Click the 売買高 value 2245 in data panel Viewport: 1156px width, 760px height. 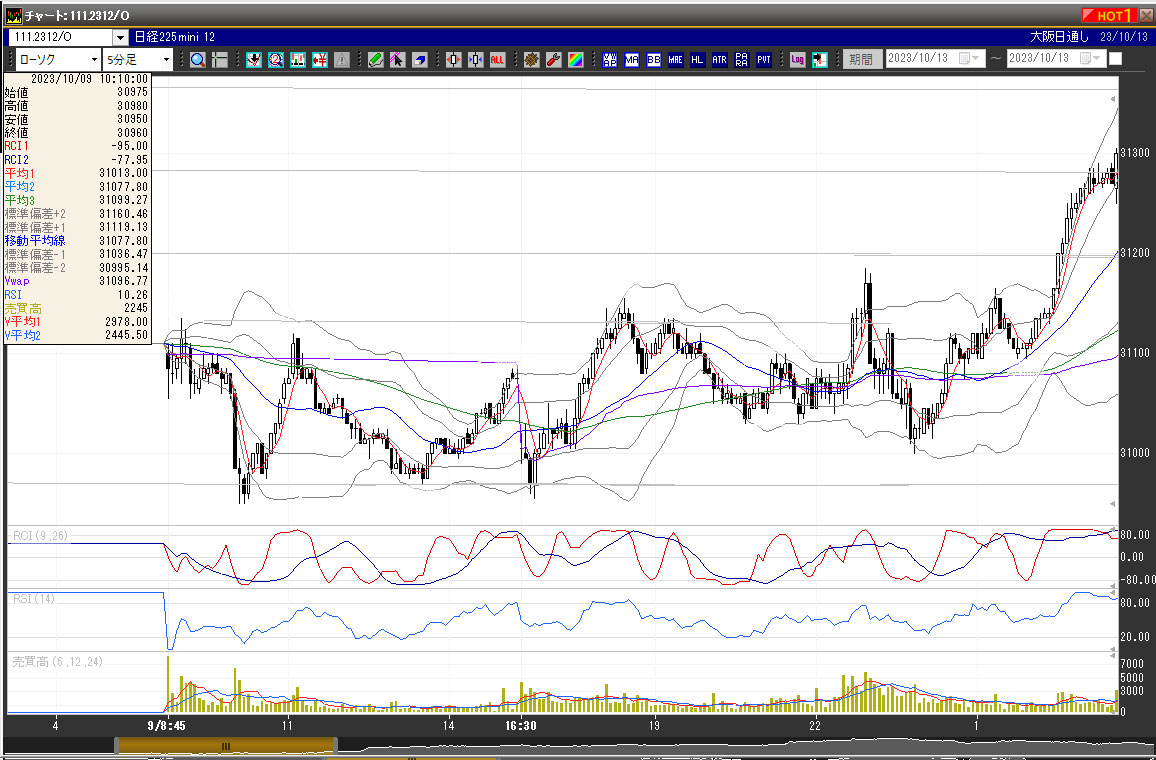(136, 308)
